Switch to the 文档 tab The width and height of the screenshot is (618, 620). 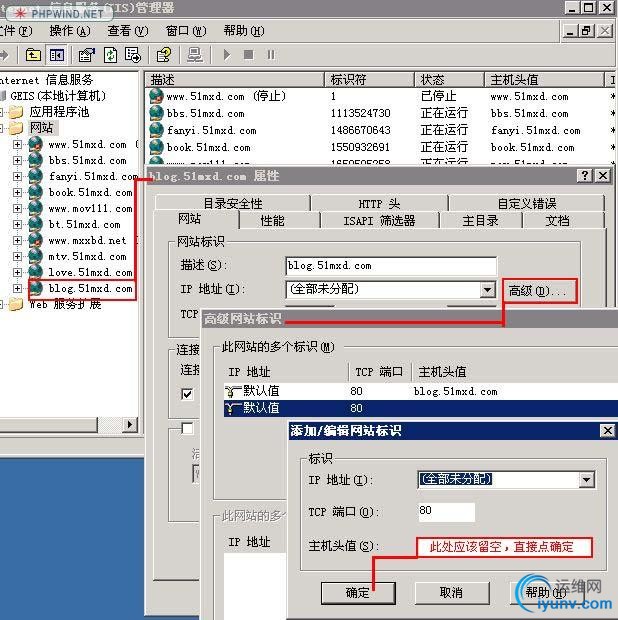557,221
